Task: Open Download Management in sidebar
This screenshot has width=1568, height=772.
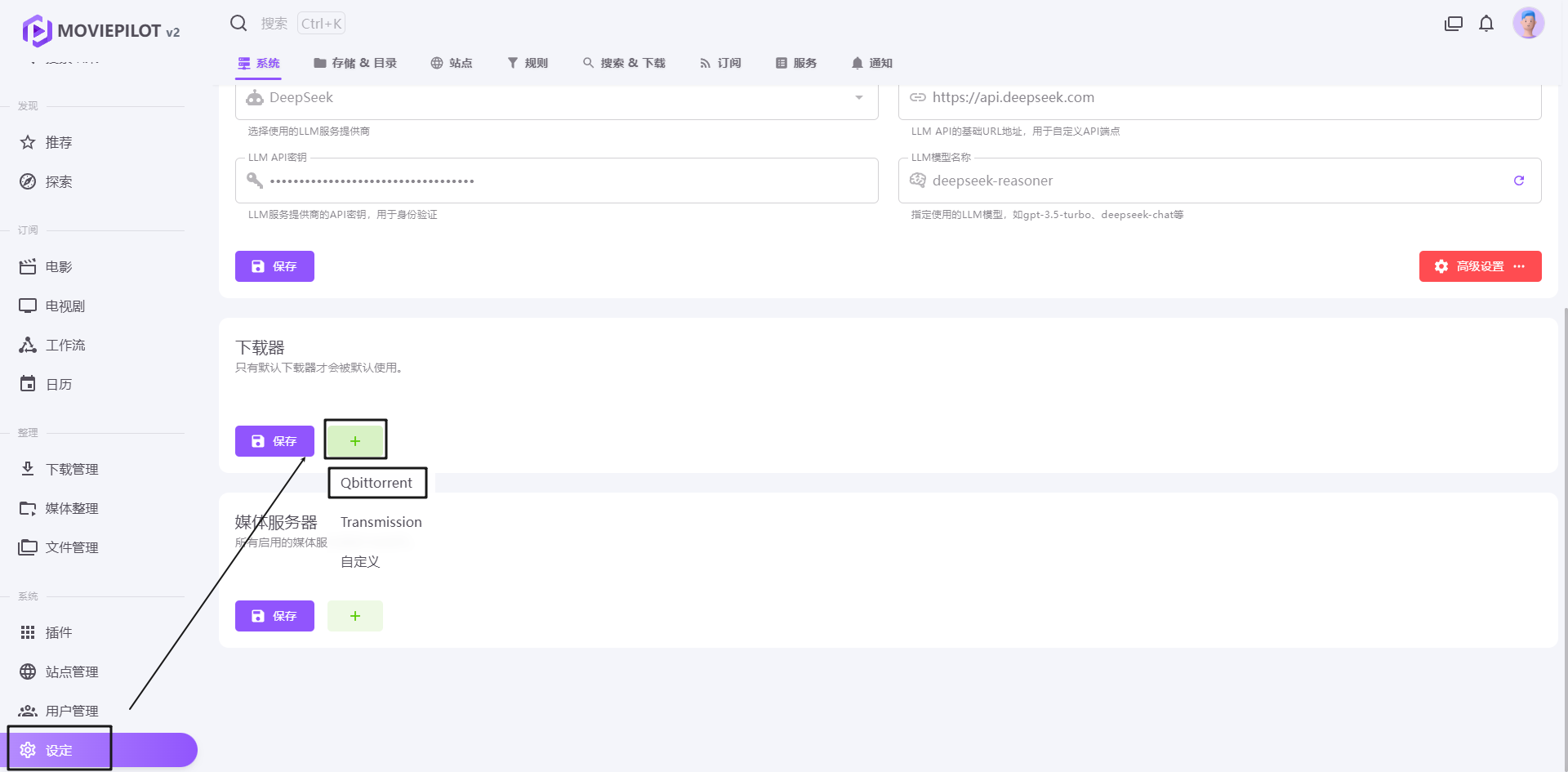Action: (x=72, y=469)
